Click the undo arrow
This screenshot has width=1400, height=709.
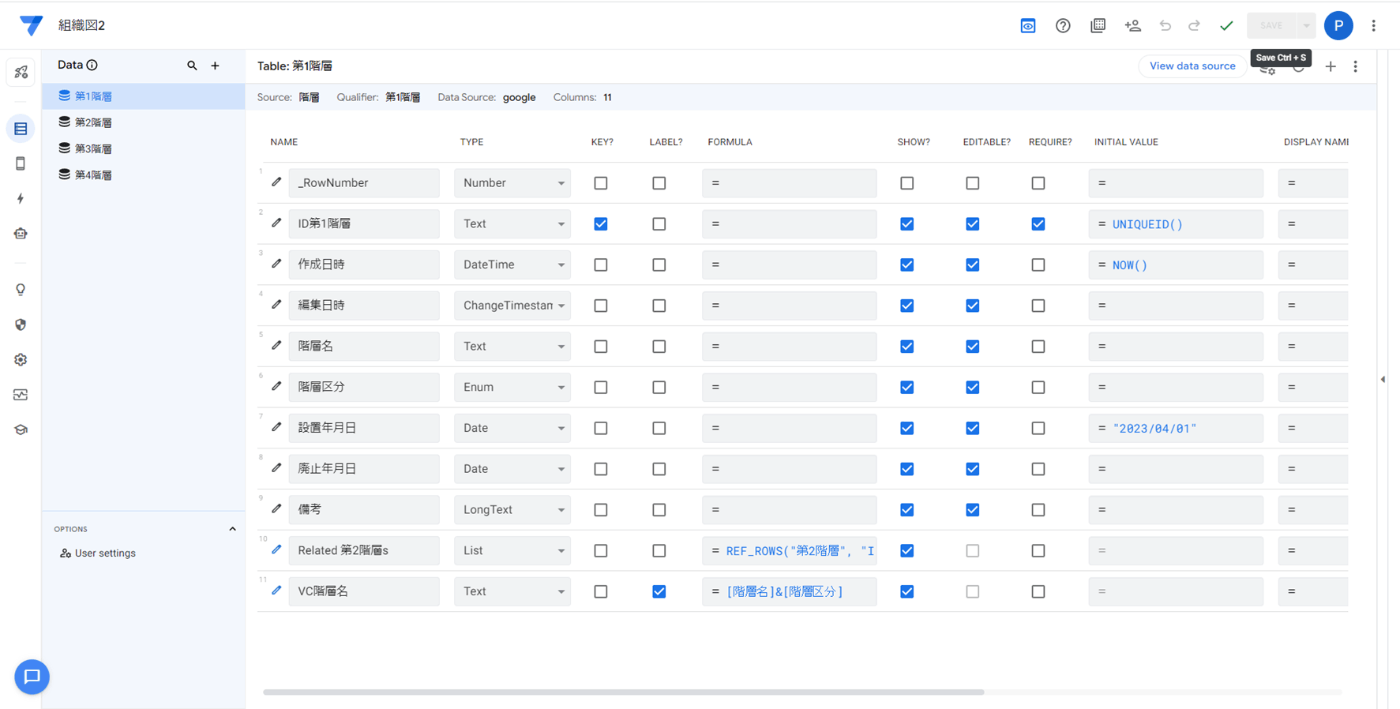click(1165, 26)
